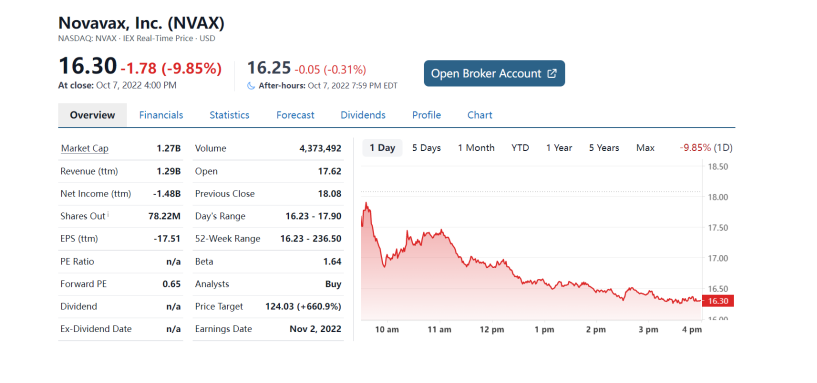This screenshot has width=817, height=383.
Task: Select the Max chart range
Action: tap(645, 148)
